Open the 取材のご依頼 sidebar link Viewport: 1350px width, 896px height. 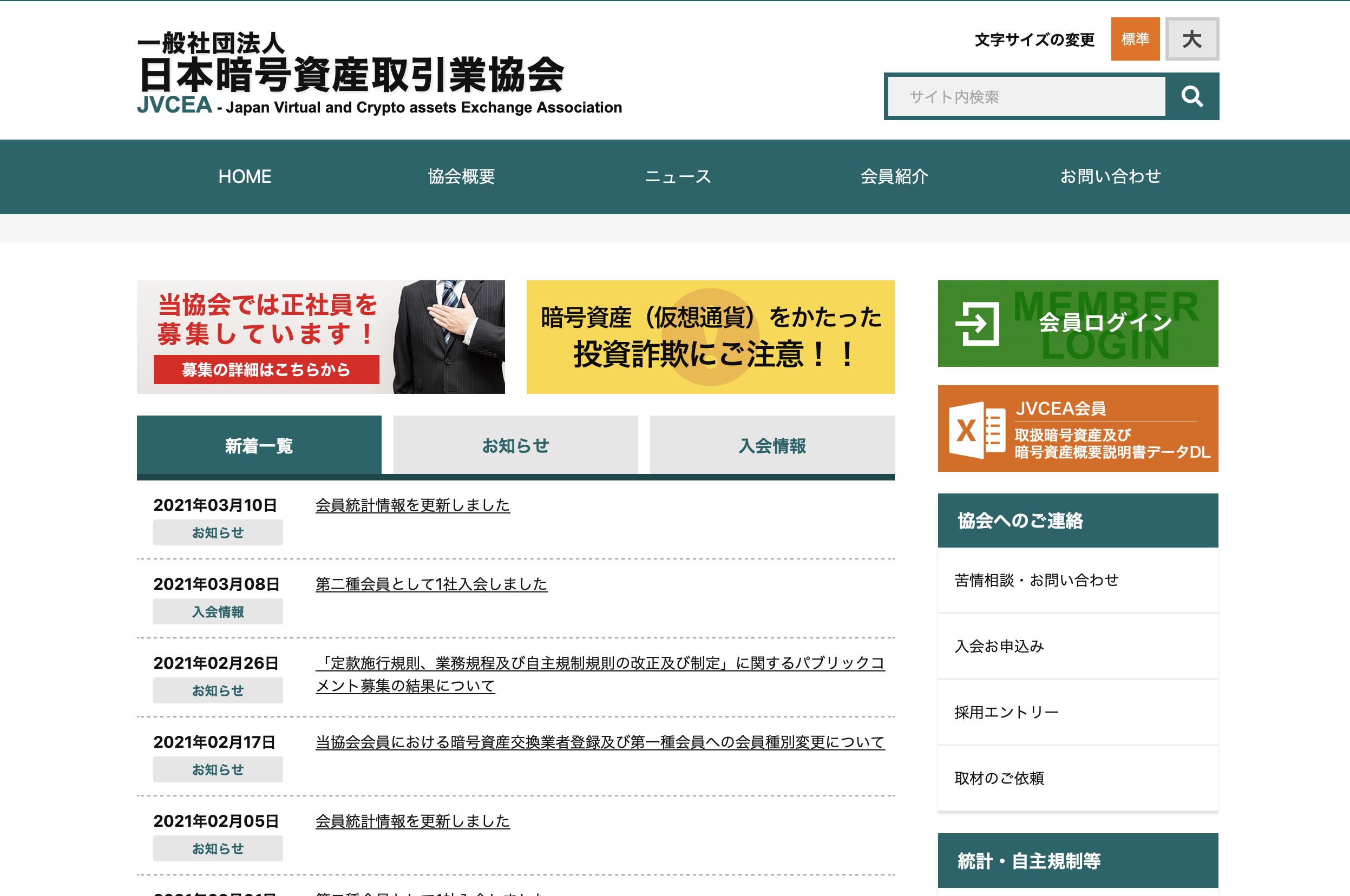[x=1078, y=778]
